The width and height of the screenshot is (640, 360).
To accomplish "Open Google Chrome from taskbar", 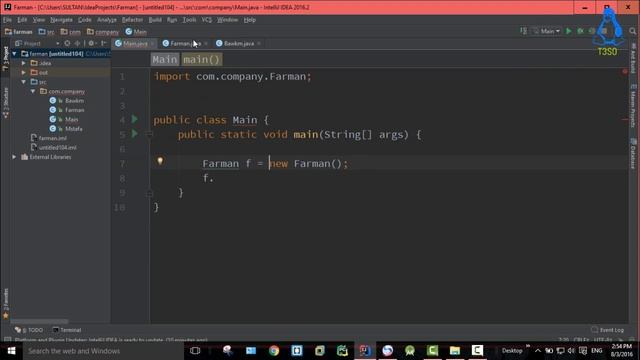I will (274, 351).
